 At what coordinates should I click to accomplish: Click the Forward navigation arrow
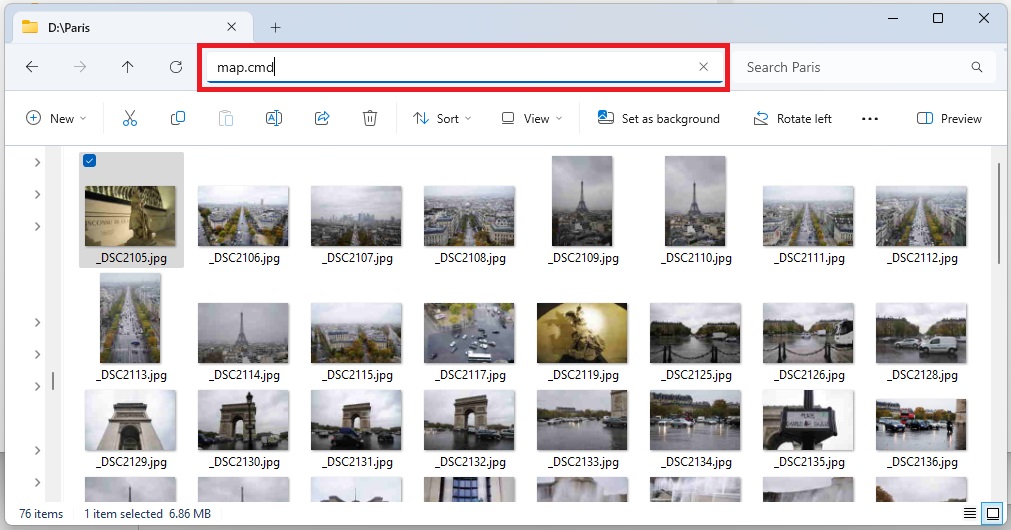point(80,67)
